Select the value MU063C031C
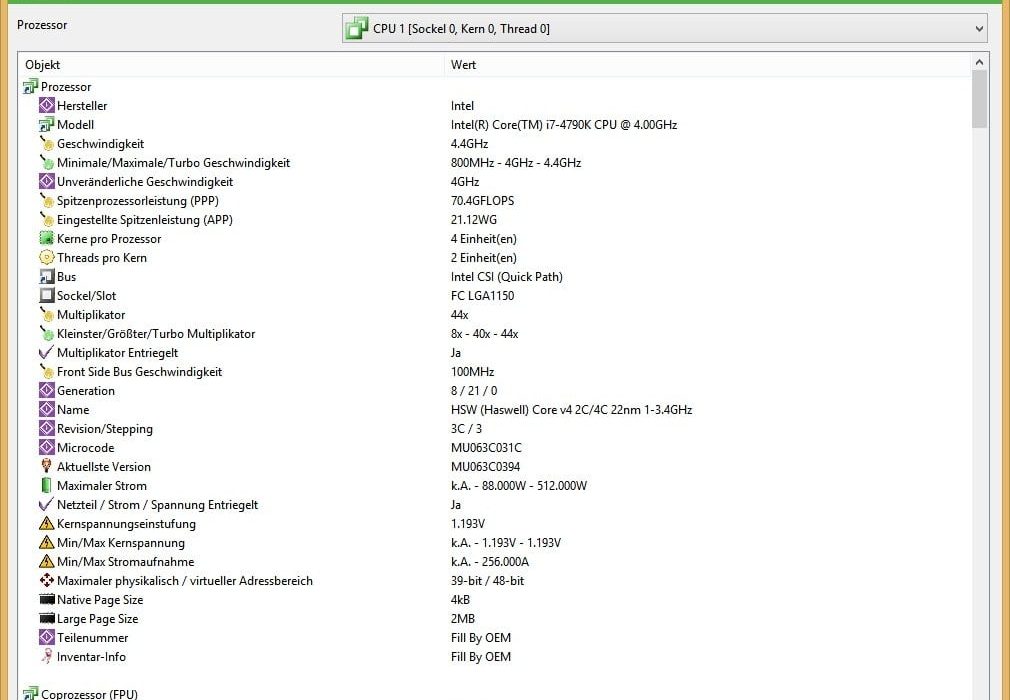The height and width of the screenshot is (700, 1010). 486,447
